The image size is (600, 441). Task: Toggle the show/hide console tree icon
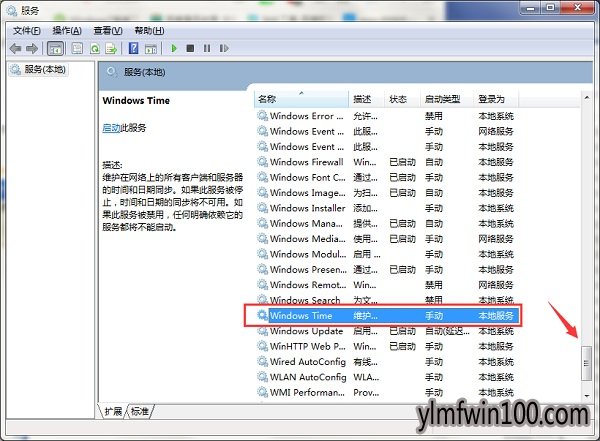click(x=55, y=49)
